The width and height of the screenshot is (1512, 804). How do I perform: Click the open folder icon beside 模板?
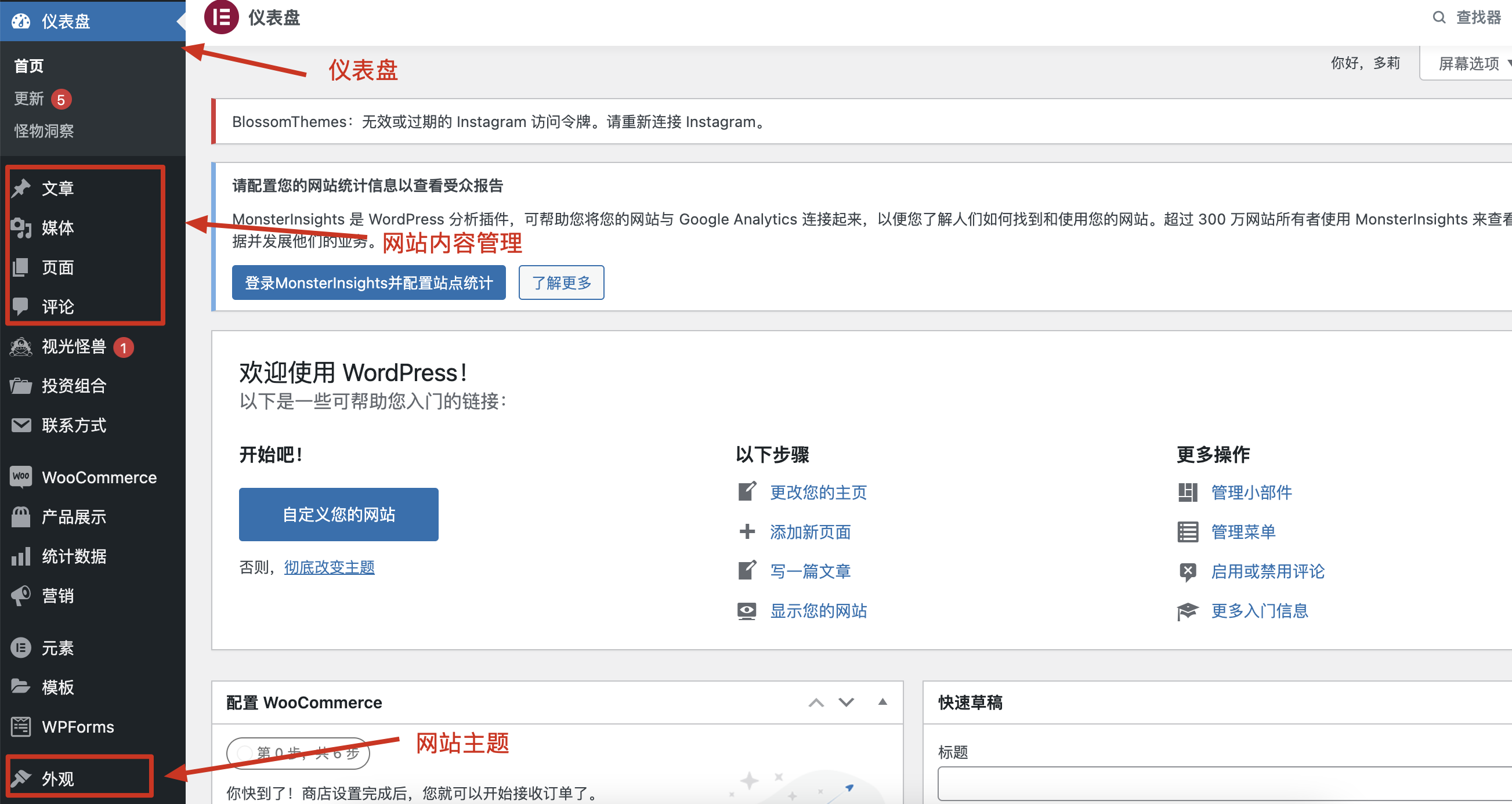[x=21, y=687]
